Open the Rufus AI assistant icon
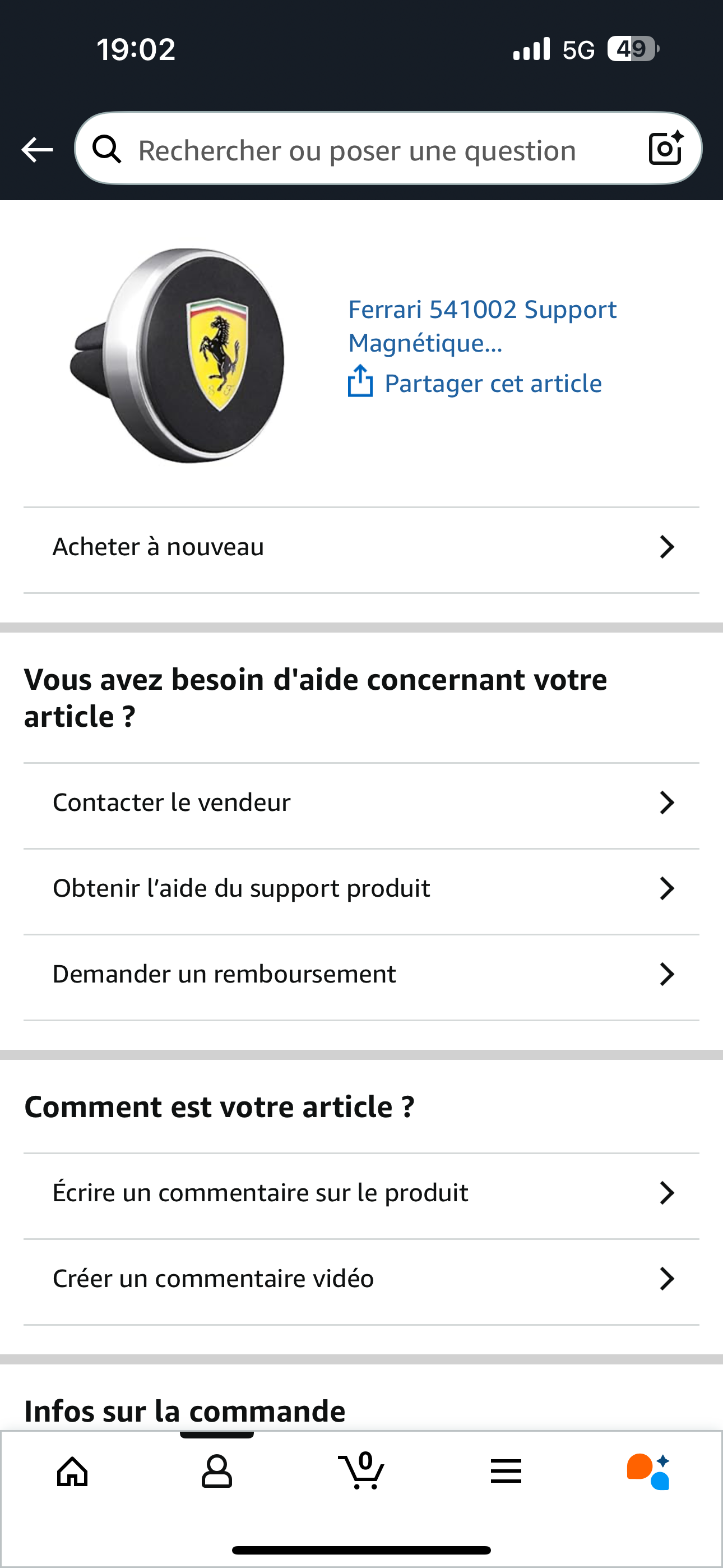Image resolution: width=723 pixels, height=1568 pixels. (649, 1472)
